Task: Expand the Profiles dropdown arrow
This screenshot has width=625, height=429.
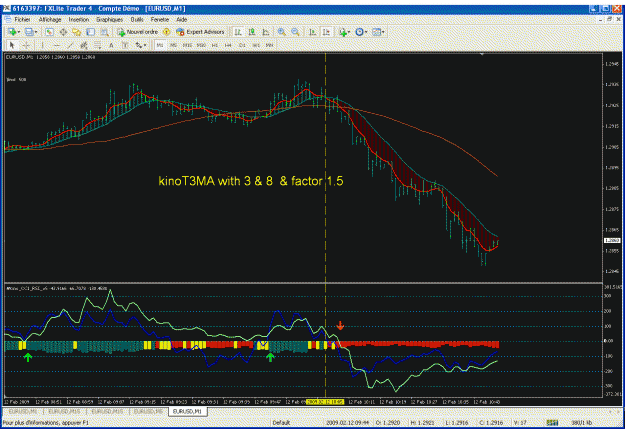Action: (x=35, y=32)
